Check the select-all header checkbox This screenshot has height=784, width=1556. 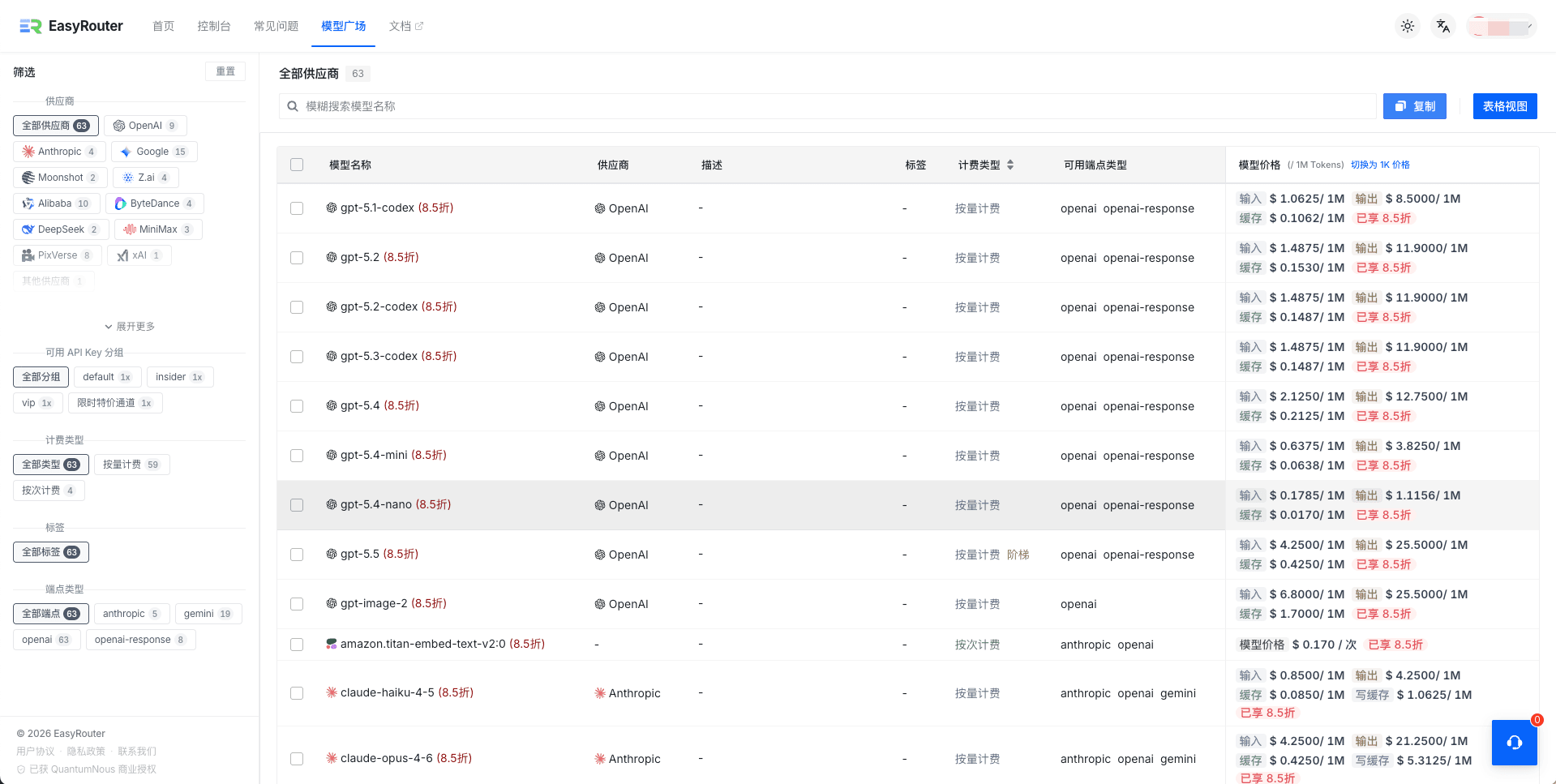pos(297,165)
